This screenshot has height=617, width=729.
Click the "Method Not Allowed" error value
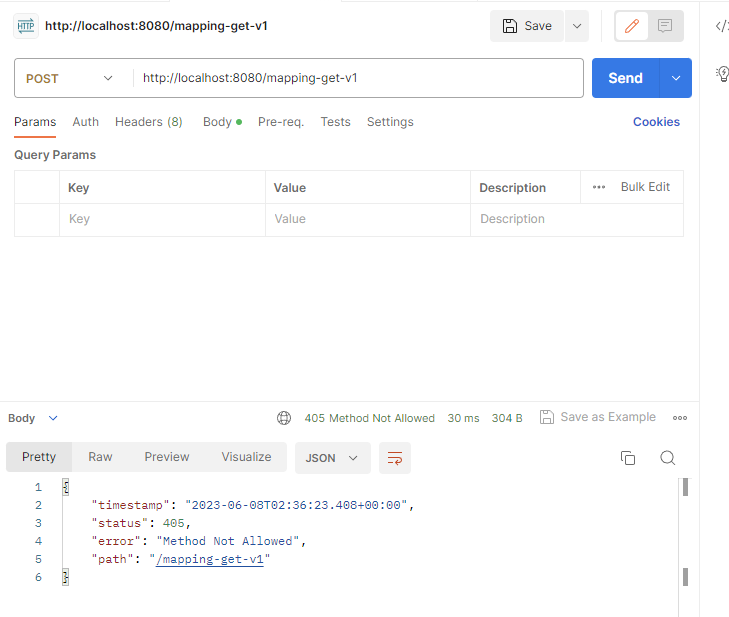[228, 541]
